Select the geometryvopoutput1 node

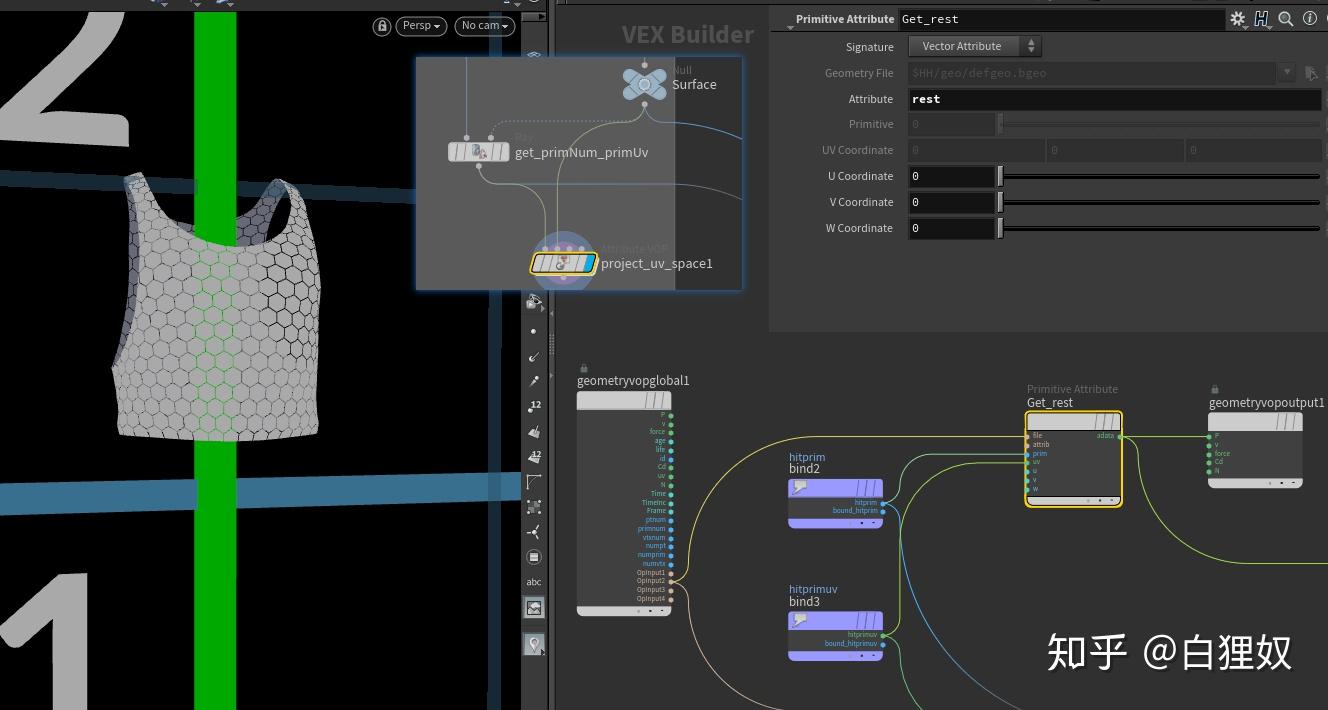(x=1255, y=450)
